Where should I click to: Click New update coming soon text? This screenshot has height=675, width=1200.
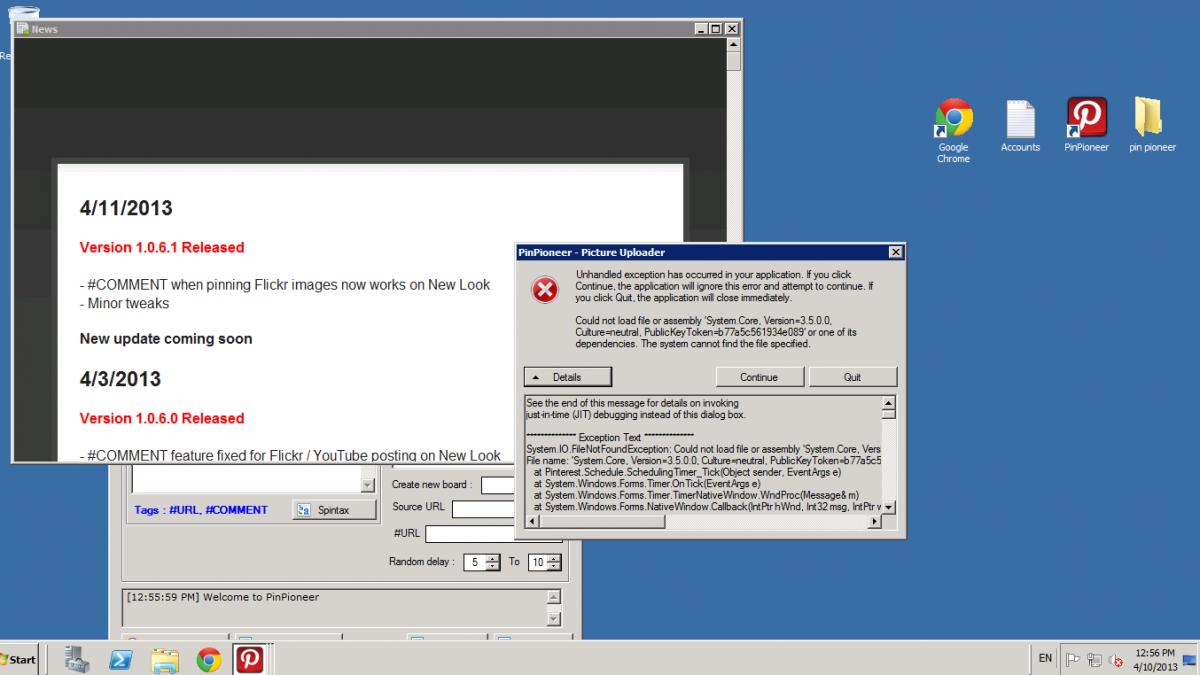pos(166,338)
